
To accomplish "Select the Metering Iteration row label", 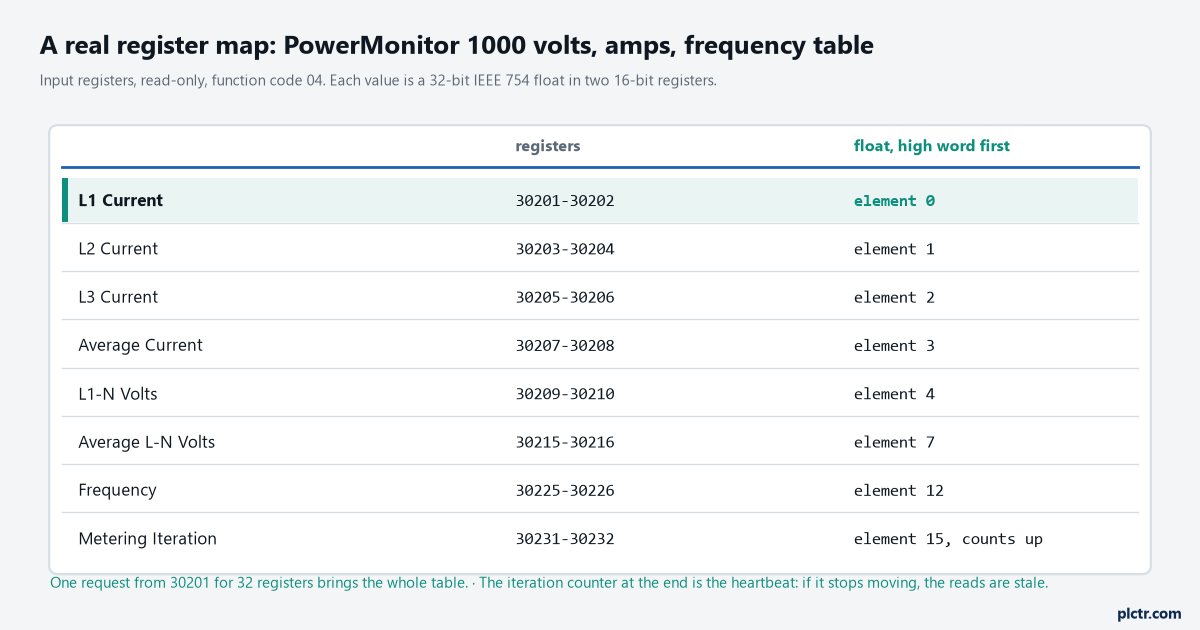I will pyautogui.click(x=147, y=539).
